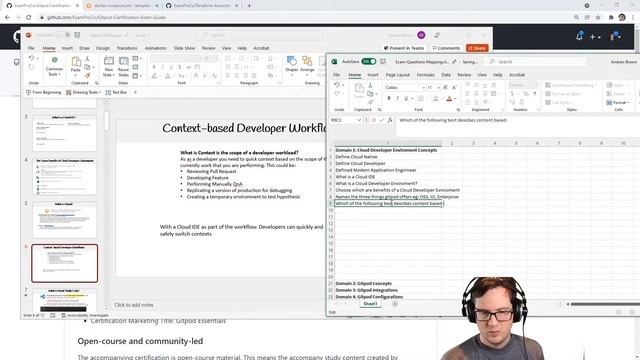Screen dimensions: 640x360
Task: Select slide 4 thumbnail in PowerPoint
Action: pos(64,176)
